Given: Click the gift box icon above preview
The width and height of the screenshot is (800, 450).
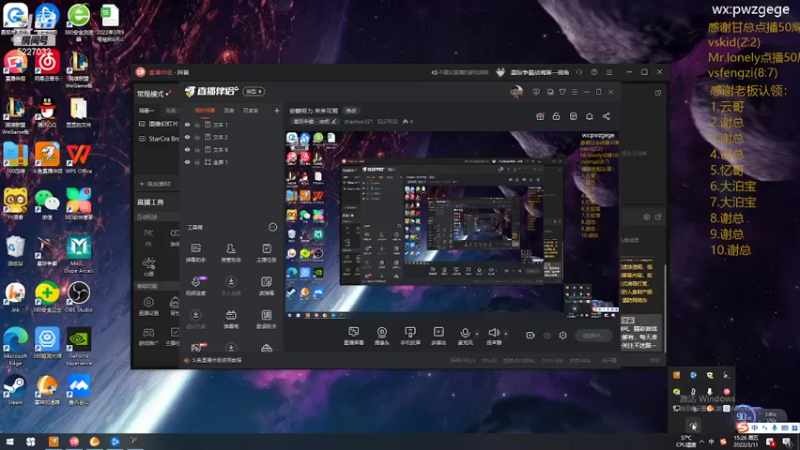Looking at the screenshot, I should click(540, 116).
